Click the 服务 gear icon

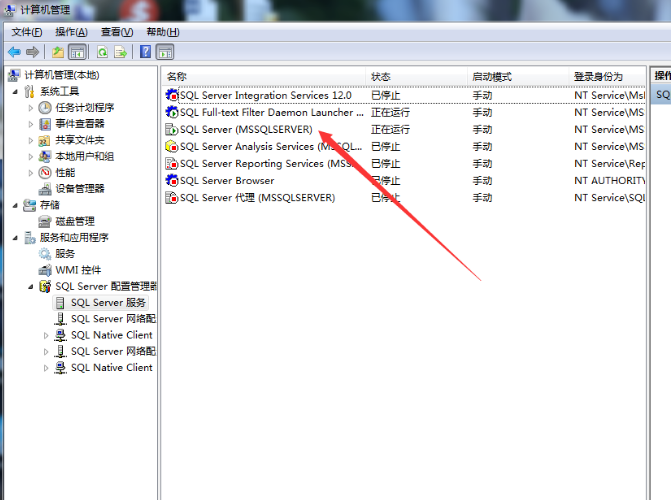(x=45, y=254)
